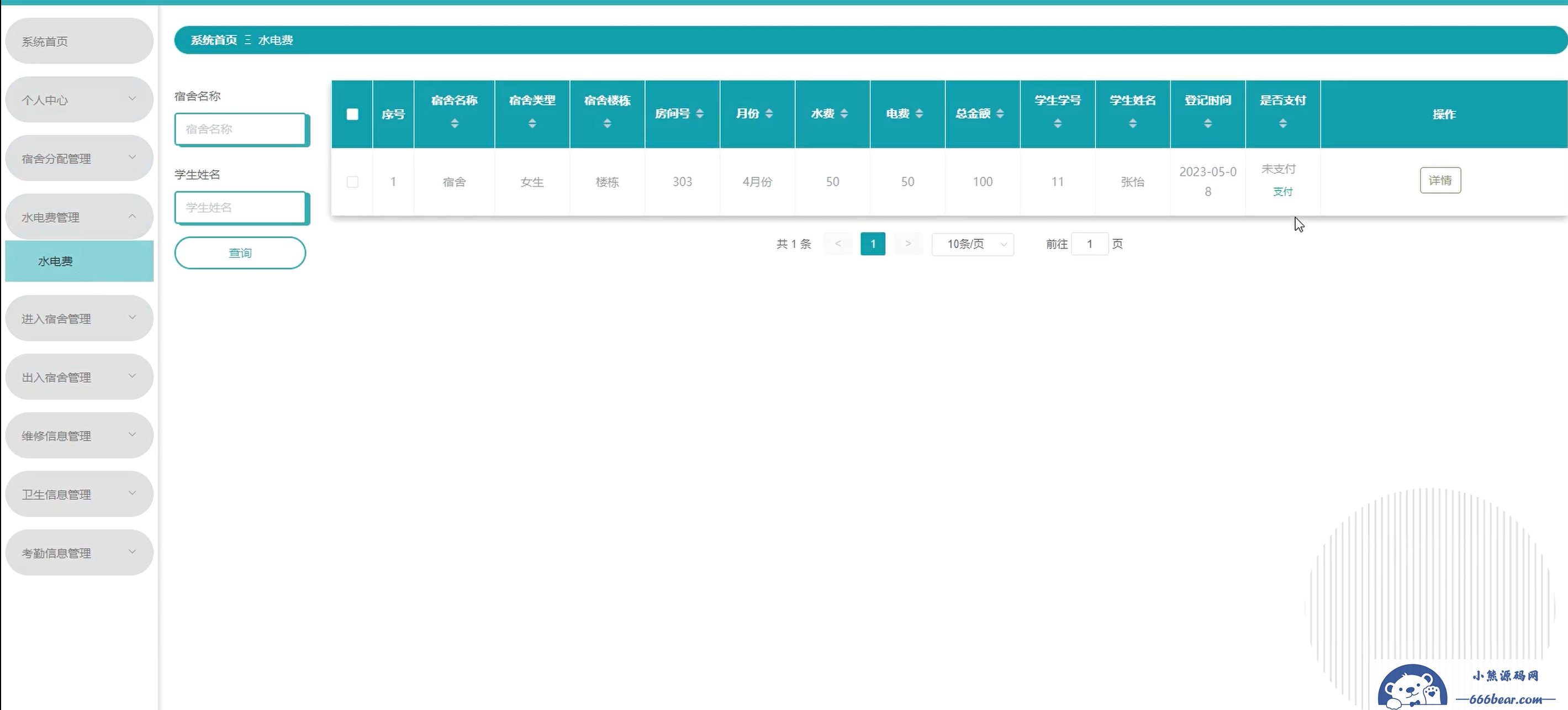Viewport: 1568px width, 710px height.
Task: Click the 操作 column header
Action: (1444, 114)
